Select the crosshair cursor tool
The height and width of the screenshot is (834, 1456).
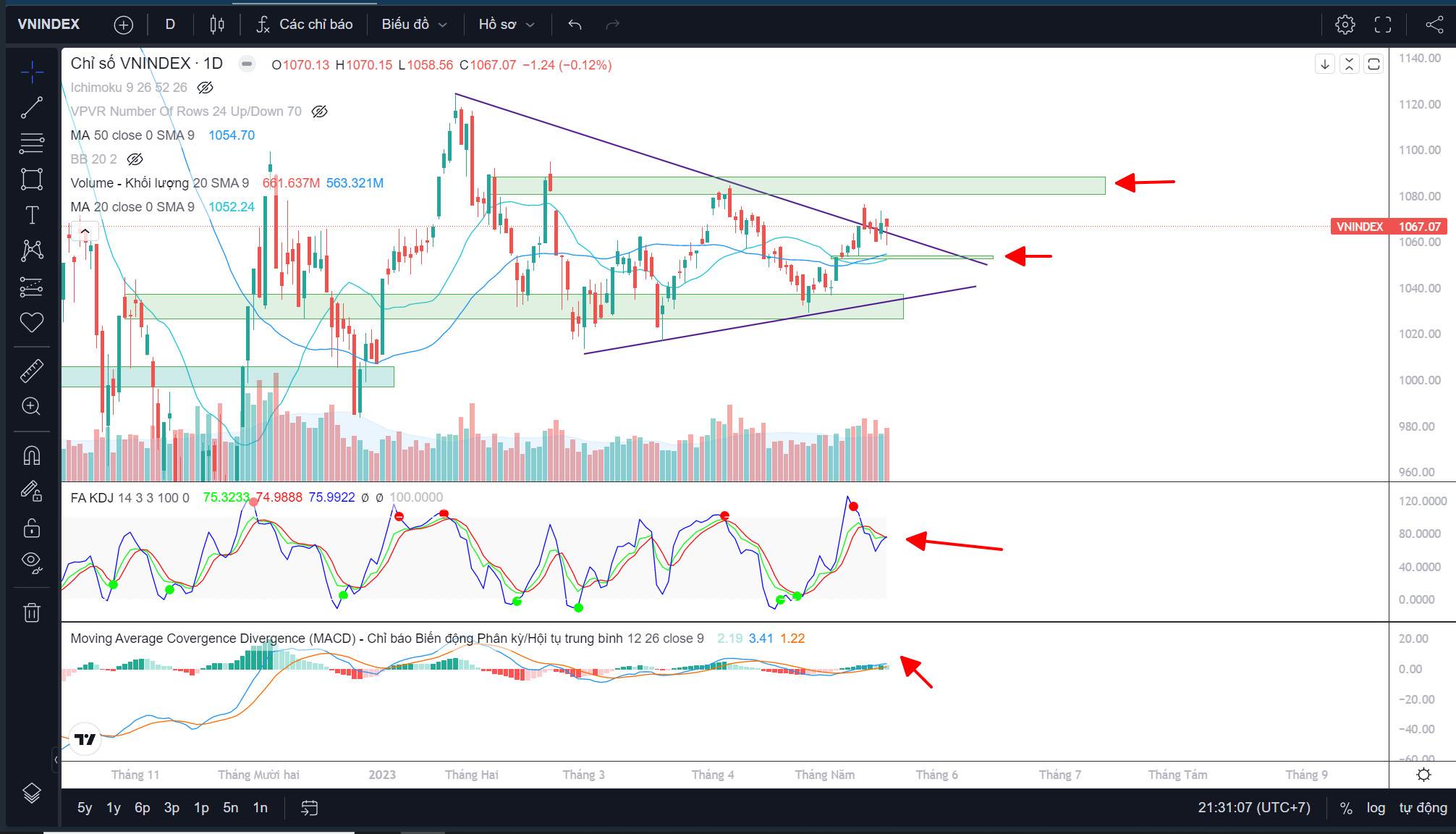32,72
